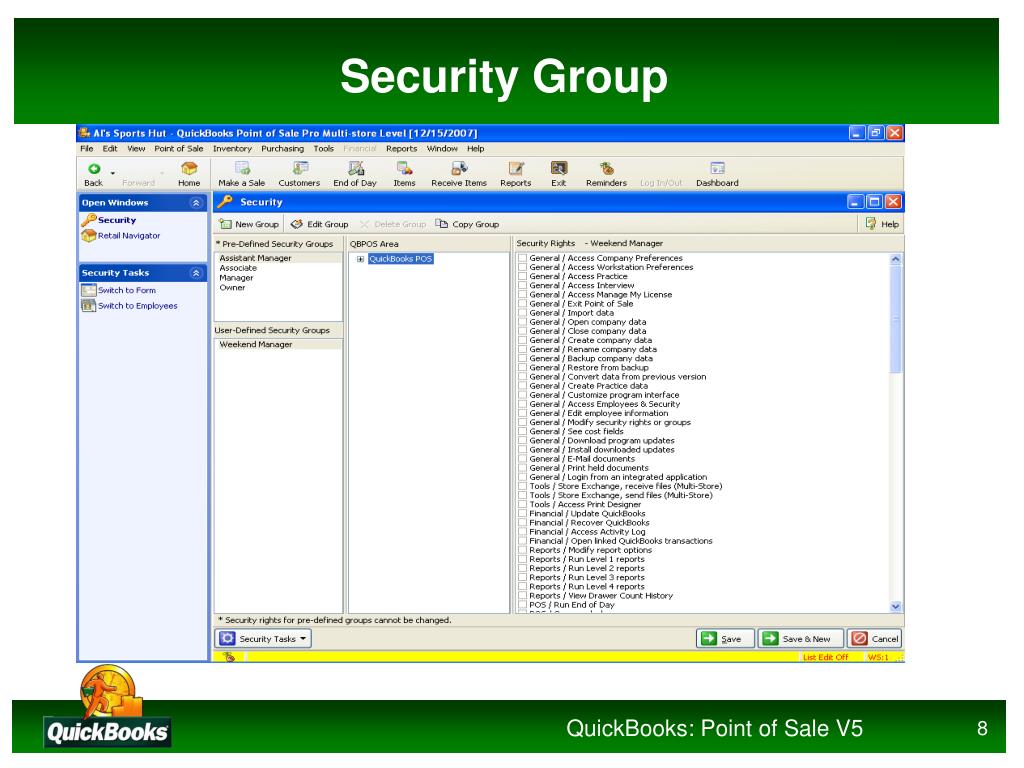The image size is (1024, 768).
Task: Open the Security Tasks dropdown button
Action: (x=263, y=639)
